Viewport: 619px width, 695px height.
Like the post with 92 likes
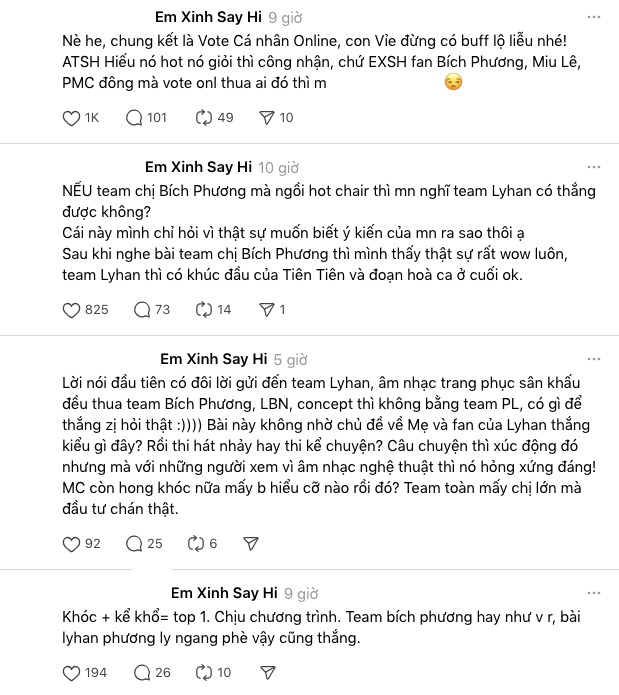pos(71,544)
